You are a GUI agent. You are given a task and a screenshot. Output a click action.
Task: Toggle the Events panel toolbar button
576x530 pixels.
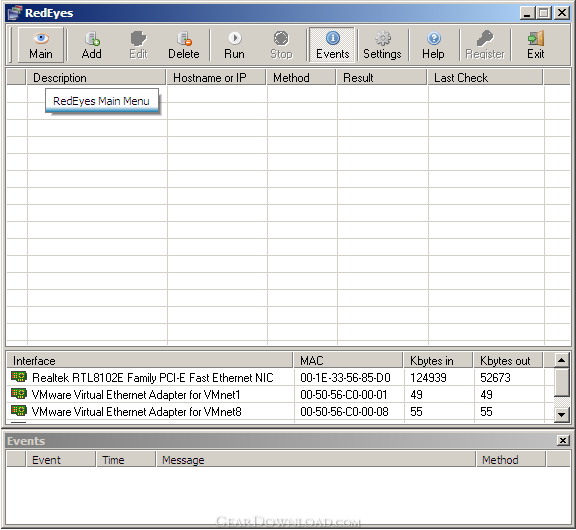332,45
